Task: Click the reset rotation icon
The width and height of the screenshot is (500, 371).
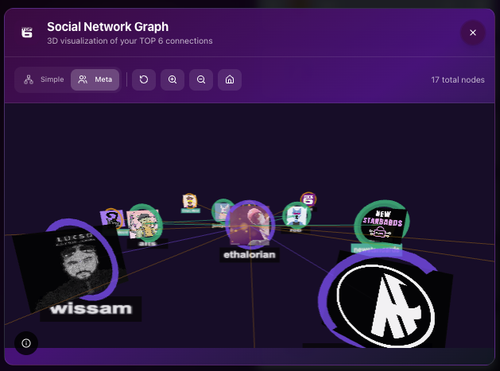Action: 144,80
